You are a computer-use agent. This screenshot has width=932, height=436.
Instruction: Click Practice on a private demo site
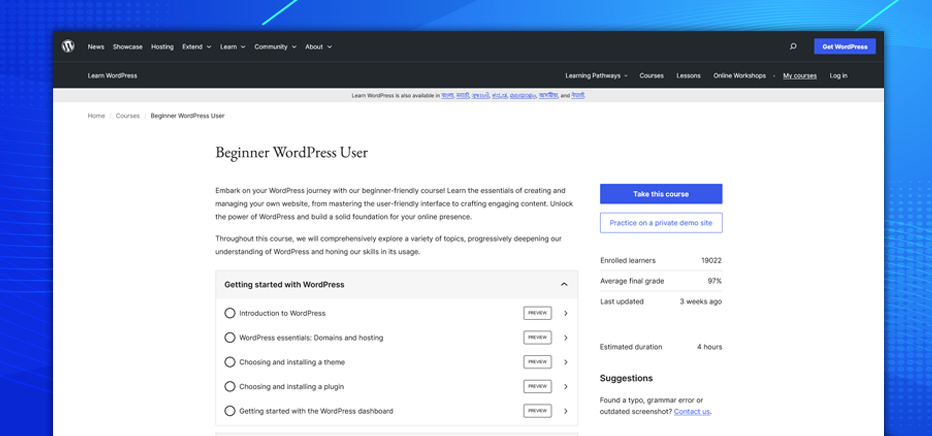pos(661,223)
